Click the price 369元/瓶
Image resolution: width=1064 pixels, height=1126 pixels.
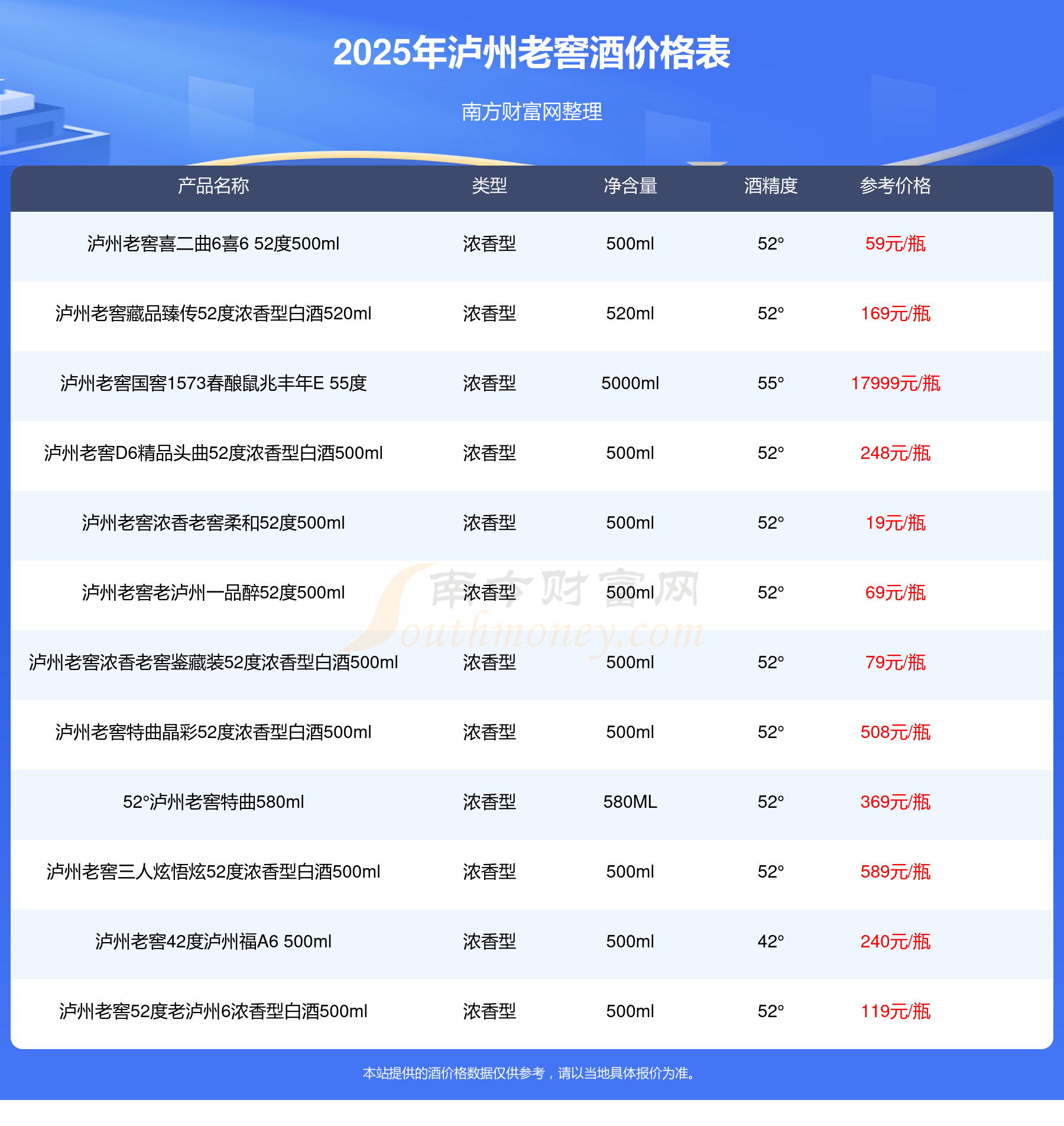pyautogui.click(x=896, y=802)
